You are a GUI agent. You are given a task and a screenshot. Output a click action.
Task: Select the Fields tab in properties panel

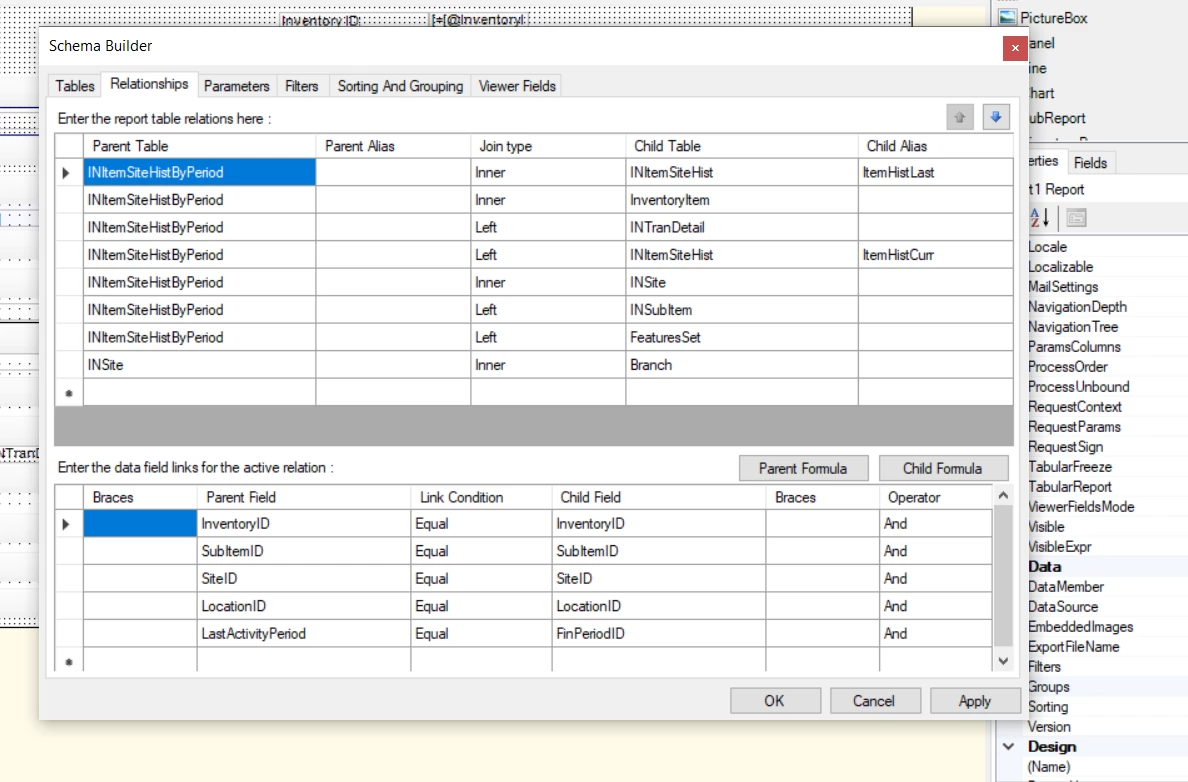(1090, 163)
